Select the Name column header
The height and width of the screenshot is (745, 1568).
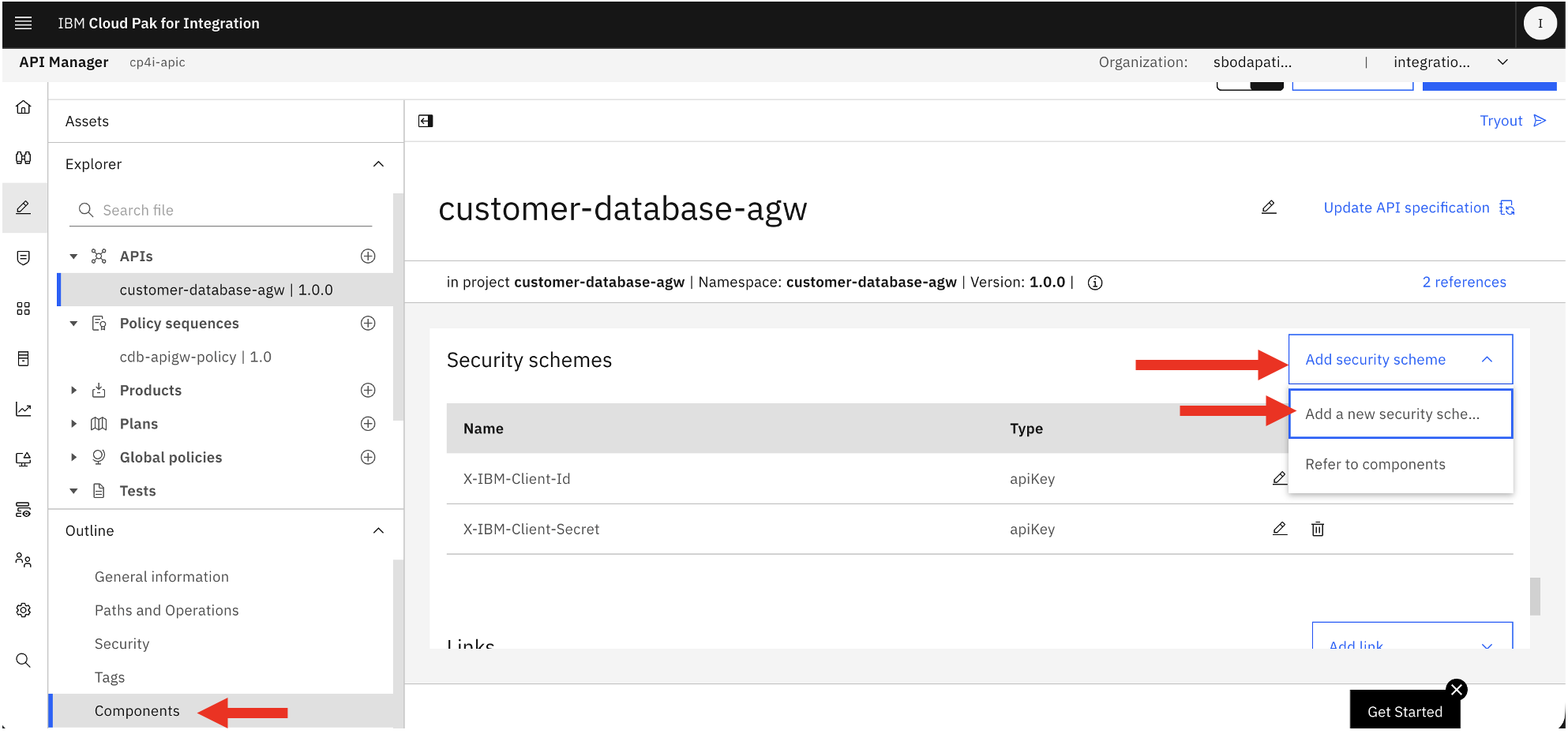483,429
